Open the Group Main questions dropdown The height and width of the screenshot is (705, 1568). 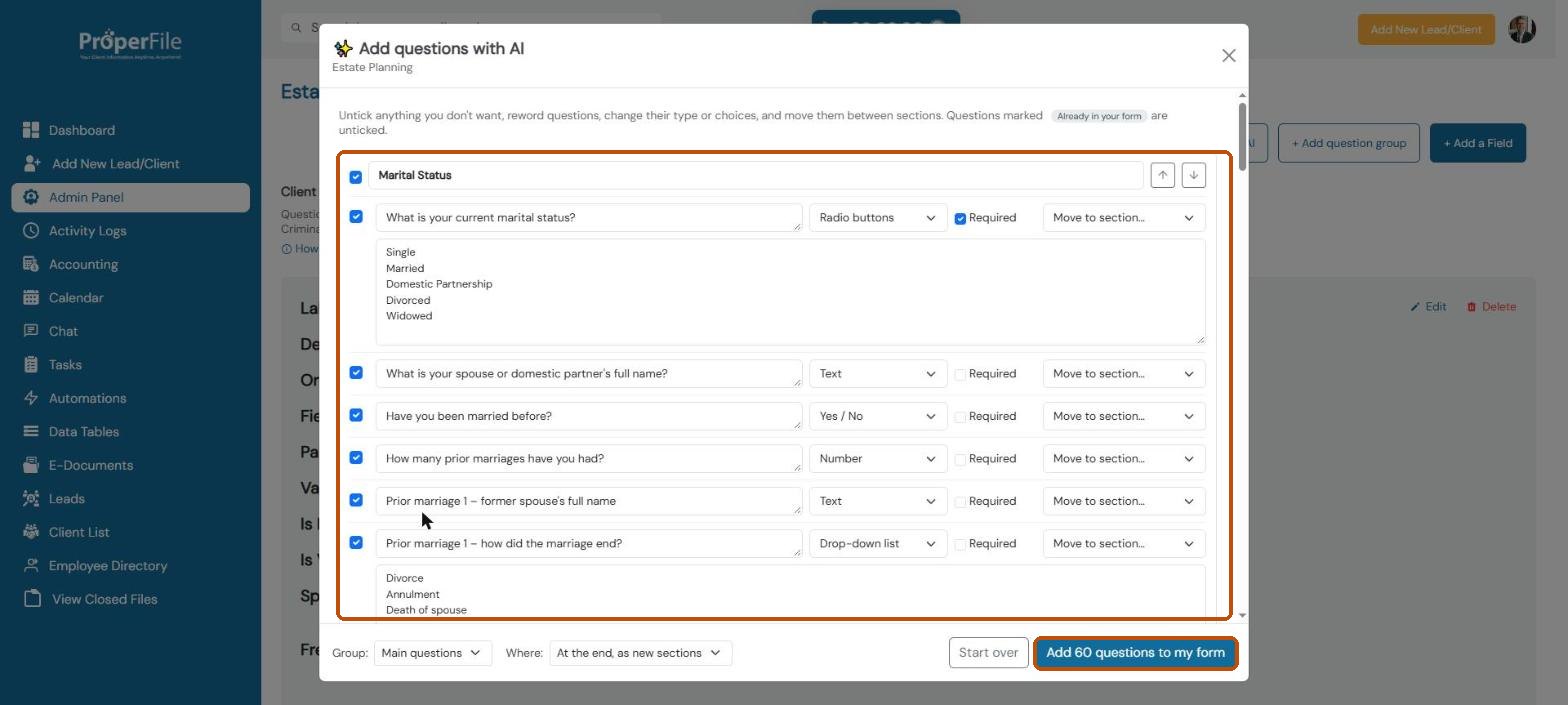(x=432, y=653)
